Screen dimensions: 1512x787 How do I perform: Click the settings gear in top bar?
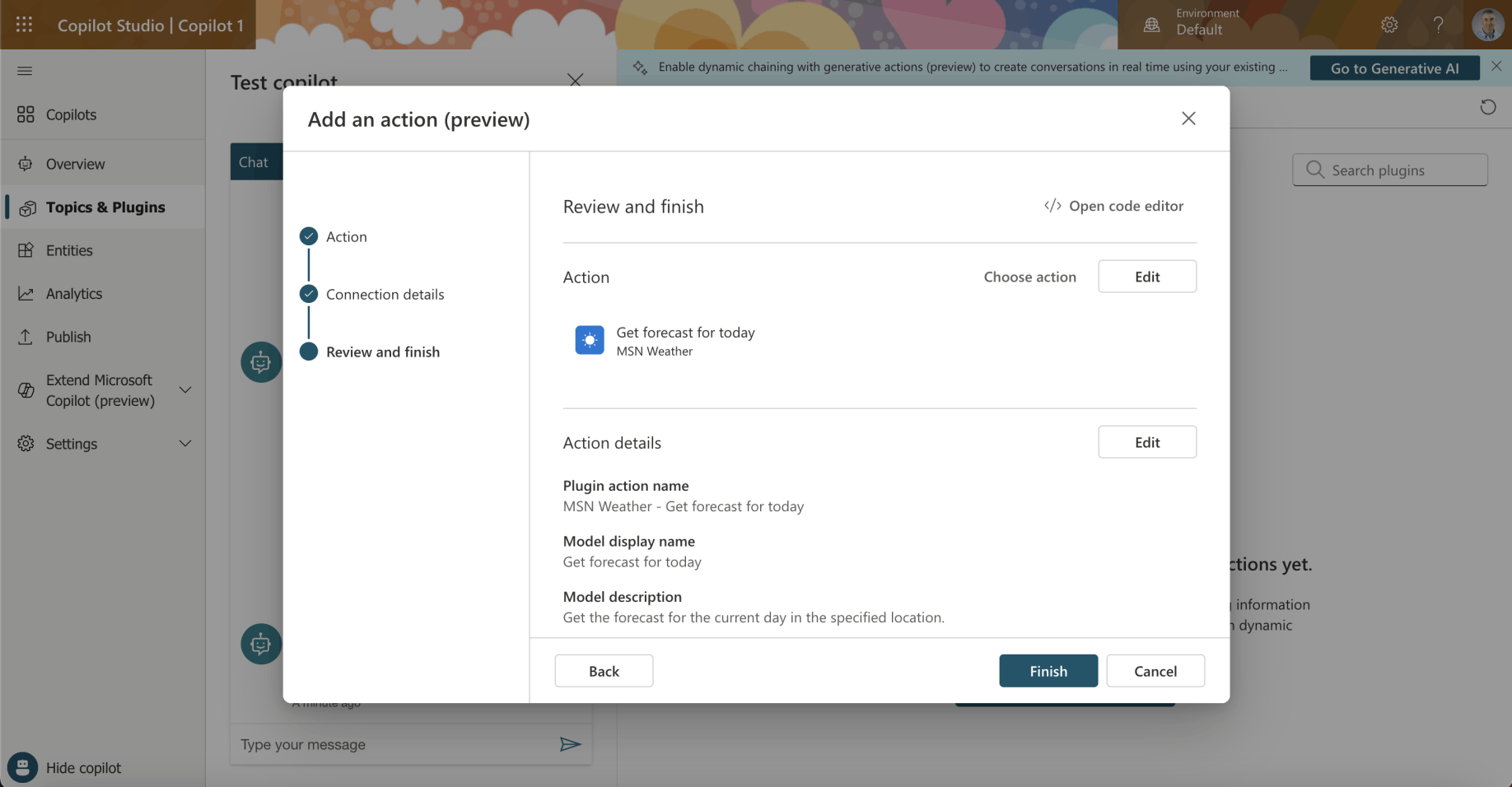coord(1389,25)
